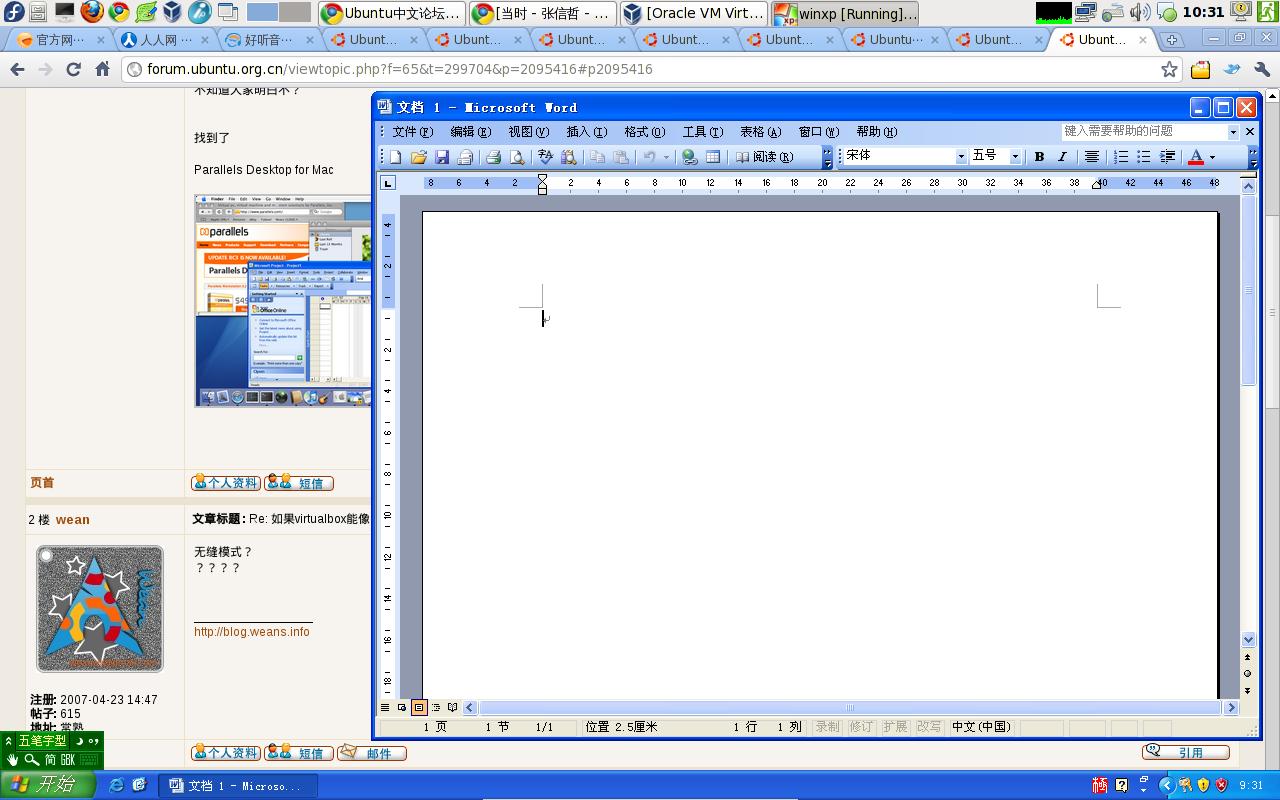1280x800 pixels.
Task: Open the 文件(F) menu in Word
Action: point(412,132)
